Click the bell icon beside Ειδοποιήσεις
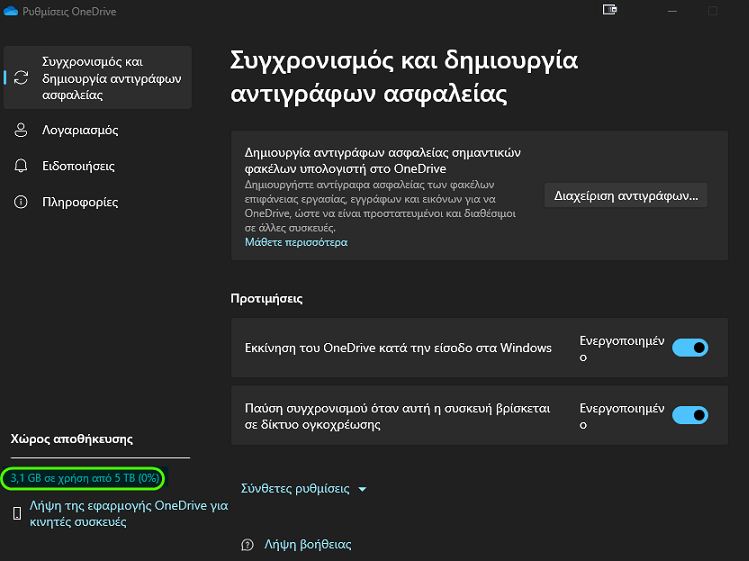 tap(21, 166)
